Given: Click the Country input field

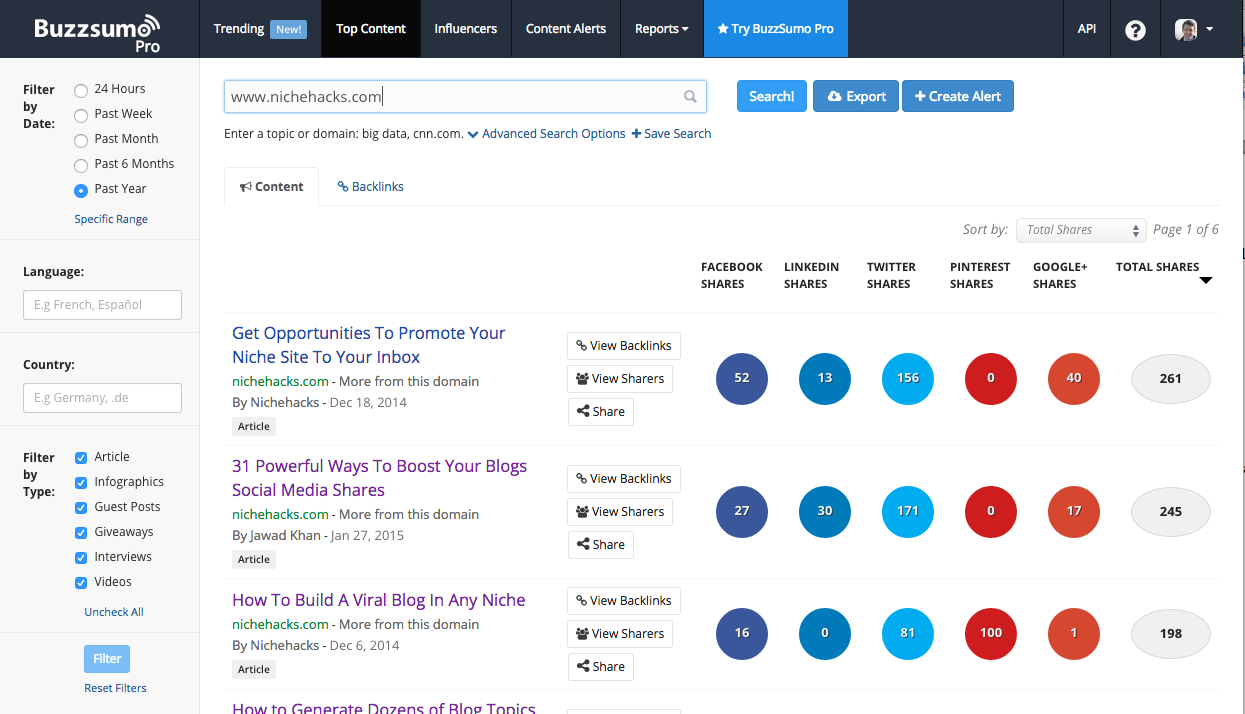Looking at the screenshot, I should (x=102, y=398).
